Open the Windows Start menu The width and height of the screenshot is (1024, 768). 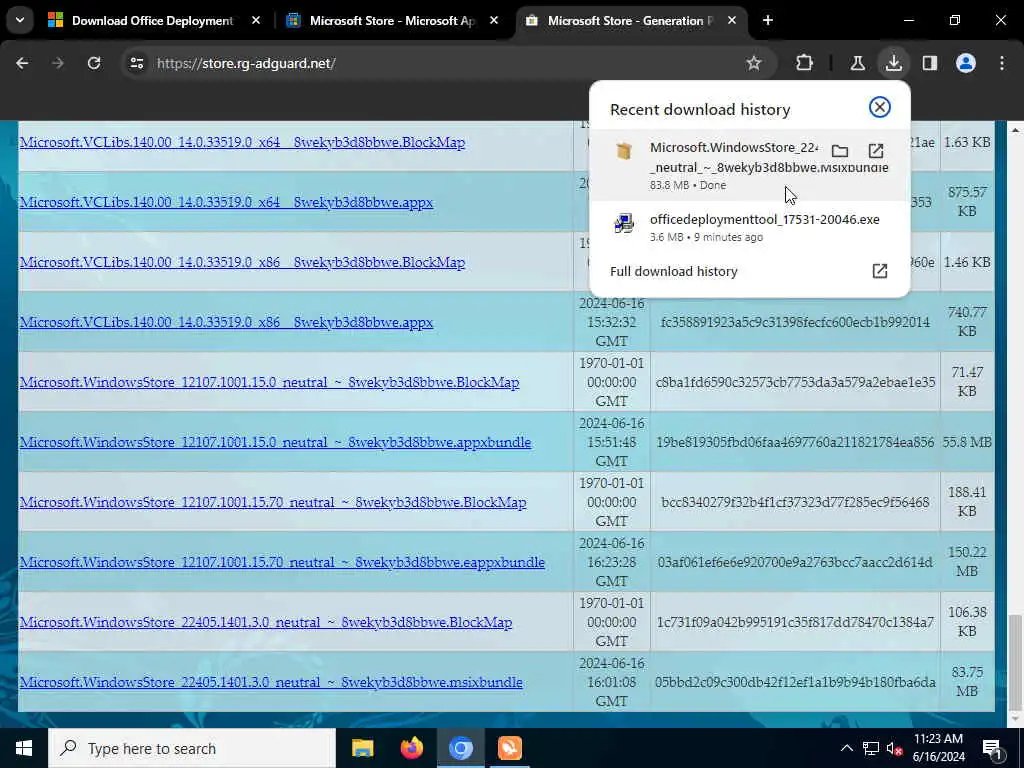(x=24, y=748)
